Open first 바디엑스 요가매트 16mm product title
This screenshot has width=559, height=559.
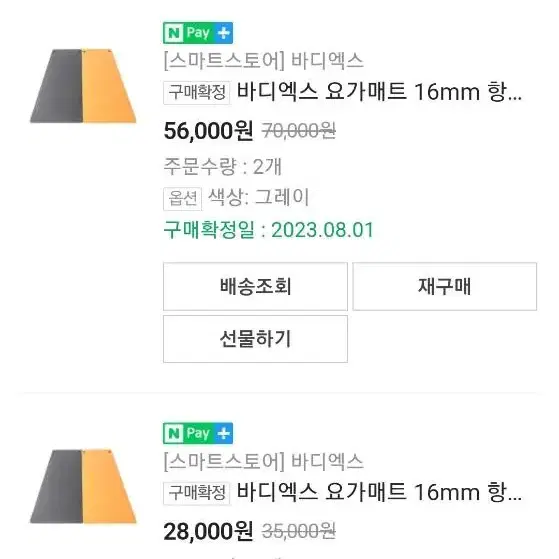point(379,92)
